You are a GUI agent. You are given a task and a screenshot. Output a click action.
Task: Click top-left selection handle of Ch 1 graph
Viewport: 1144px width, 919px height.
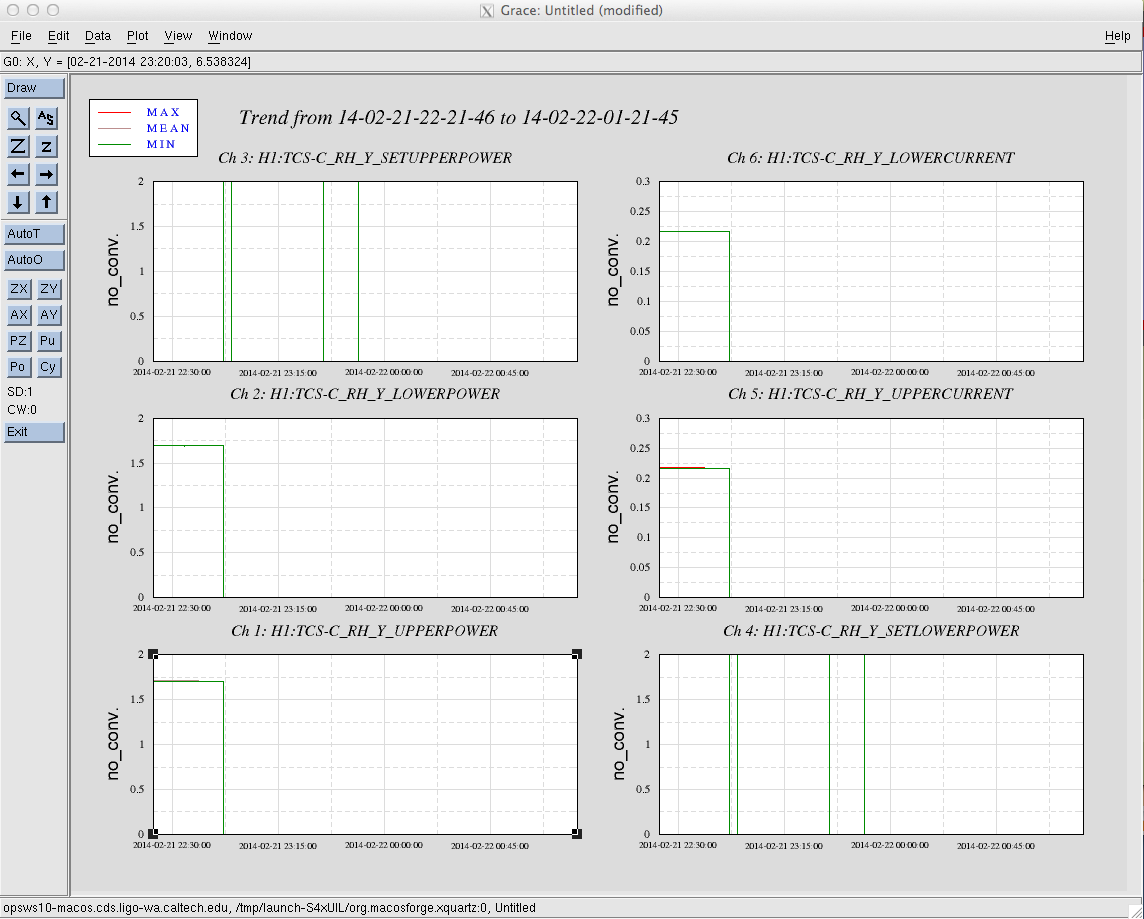(153, 655)
